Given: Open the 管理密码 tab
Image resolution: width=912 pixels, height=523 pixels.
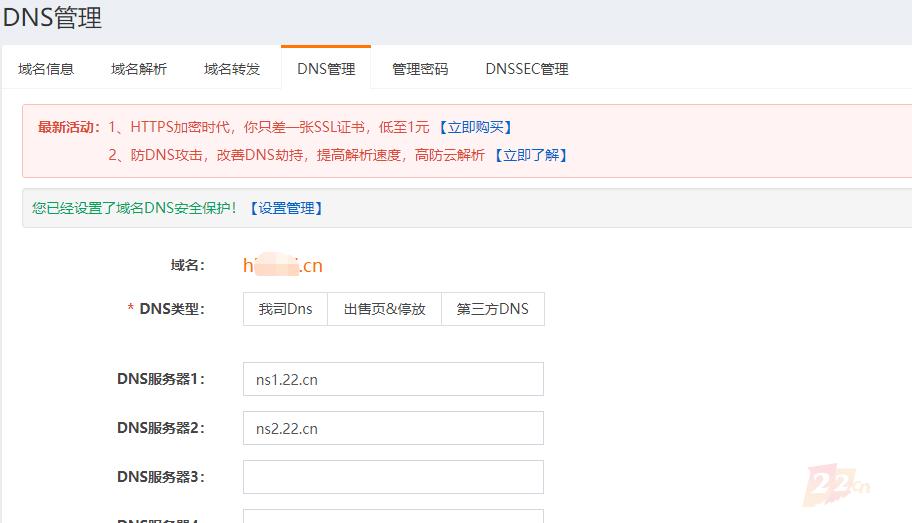Looking at the screenshot, I should 420,69.
